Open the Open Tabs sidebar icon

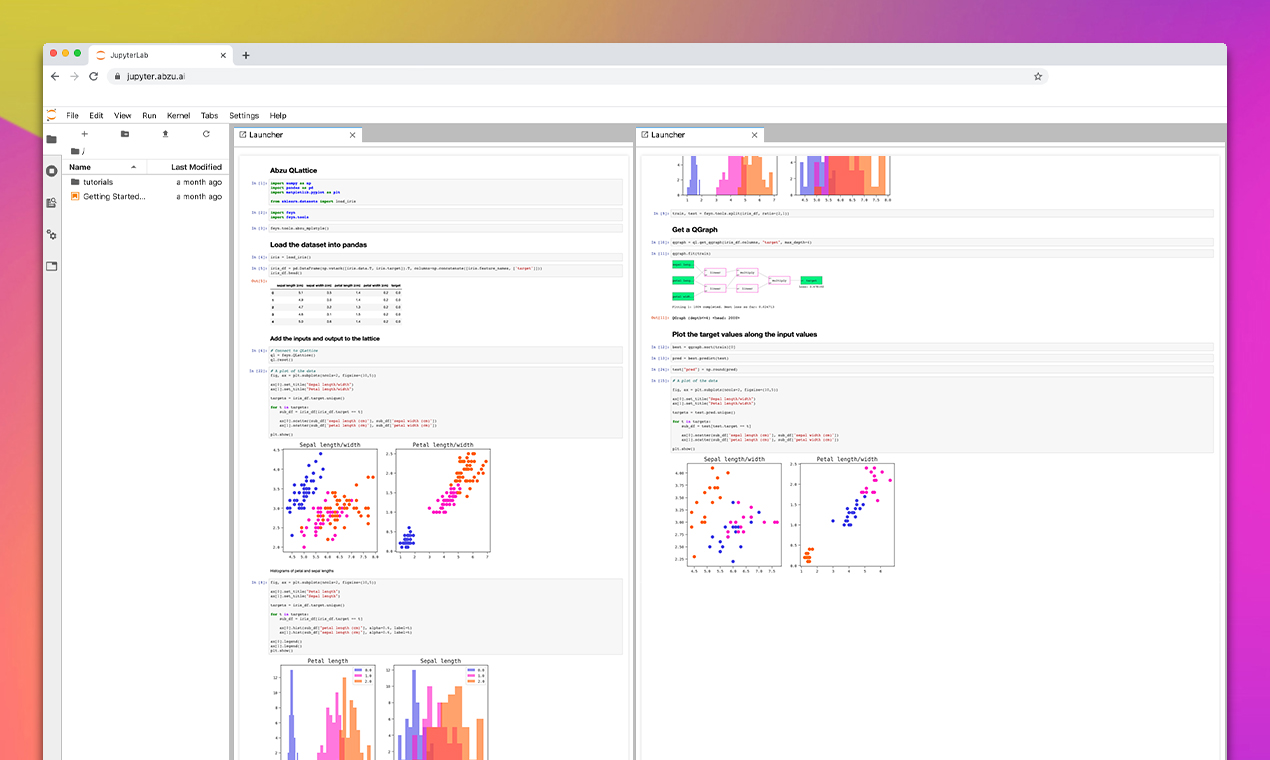(x=51, y=266)
